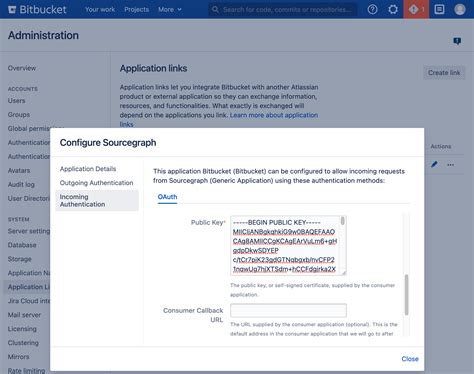Open Groups in the admin sidebar
Screen dimensions: 474x374
19,114
